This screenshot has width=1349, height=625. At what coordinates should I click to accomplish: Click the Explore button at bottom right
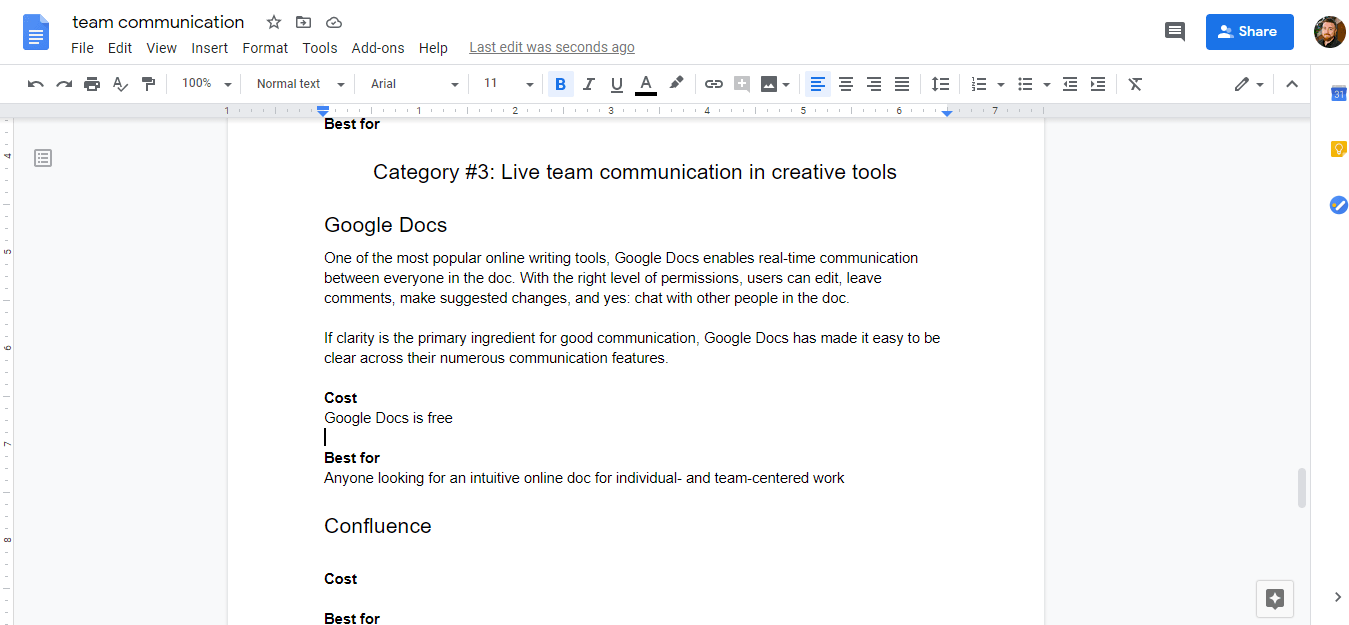pos(1275,599)
